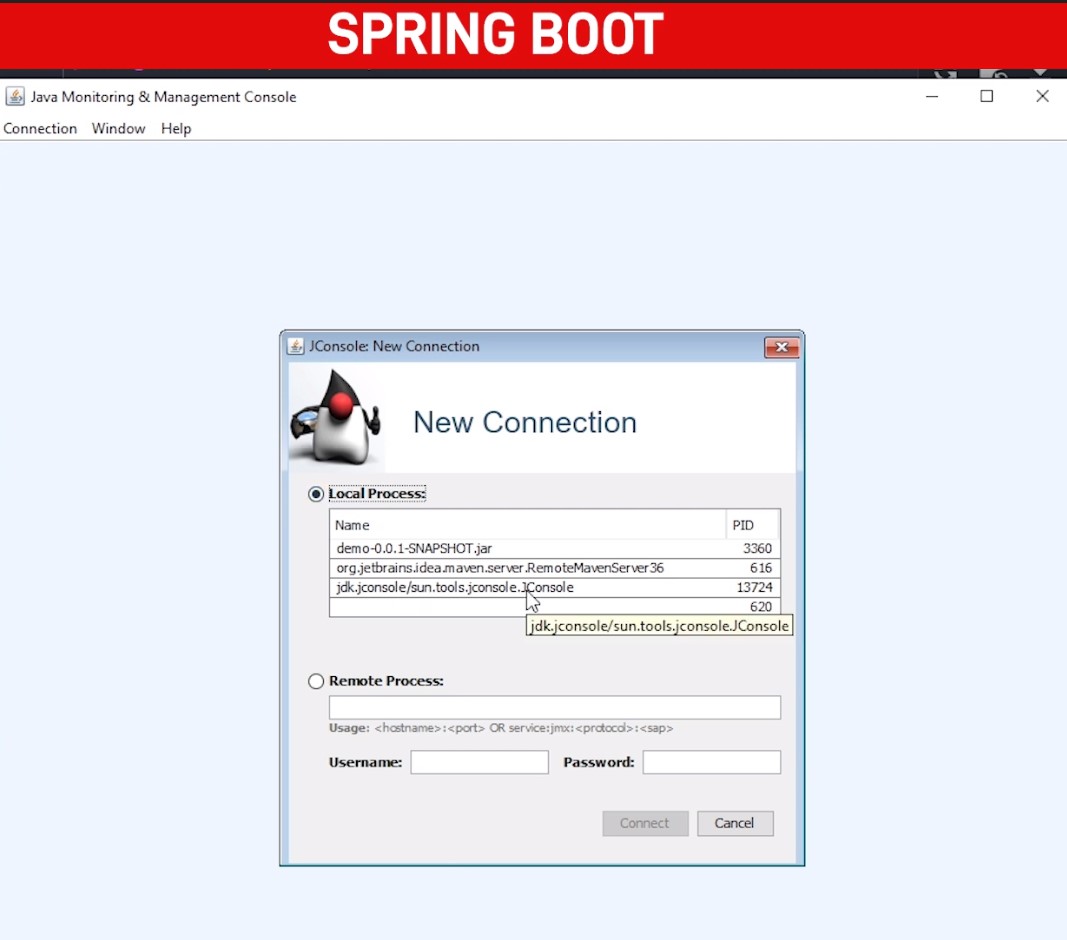The height and width of the screenshot is (940, 1067).
Task: Click the Remote Process hostname text field
Action: coord(554,707)
